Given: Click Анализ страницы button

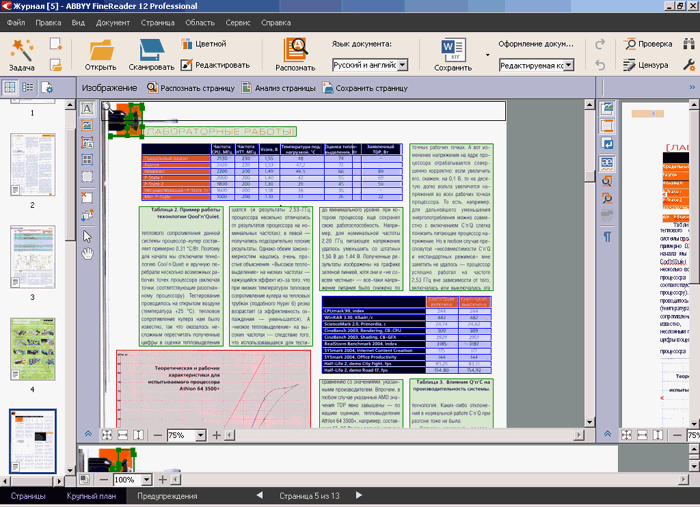Looking at the screenshot, I should 279,88.
